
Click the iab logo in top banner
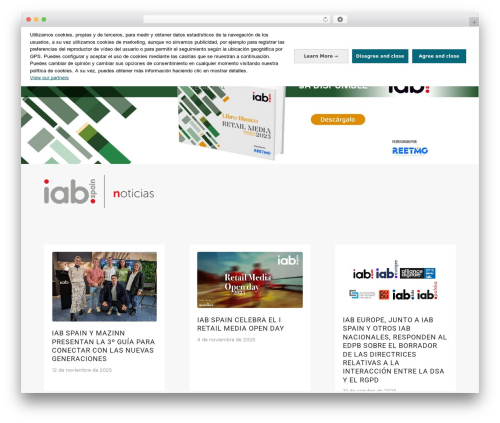click(409, 89)
